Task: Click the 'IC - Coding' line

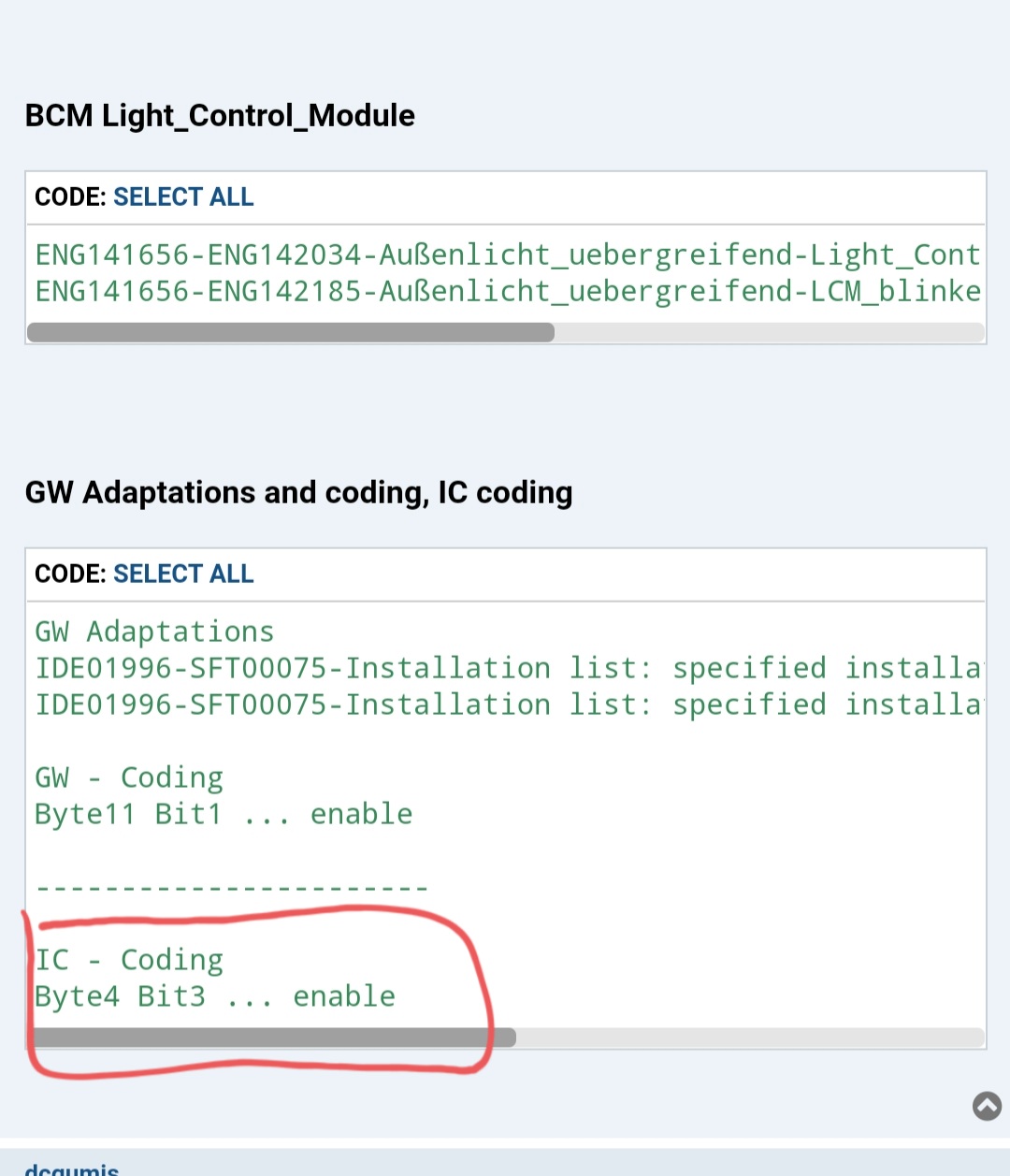Action: 129,960
